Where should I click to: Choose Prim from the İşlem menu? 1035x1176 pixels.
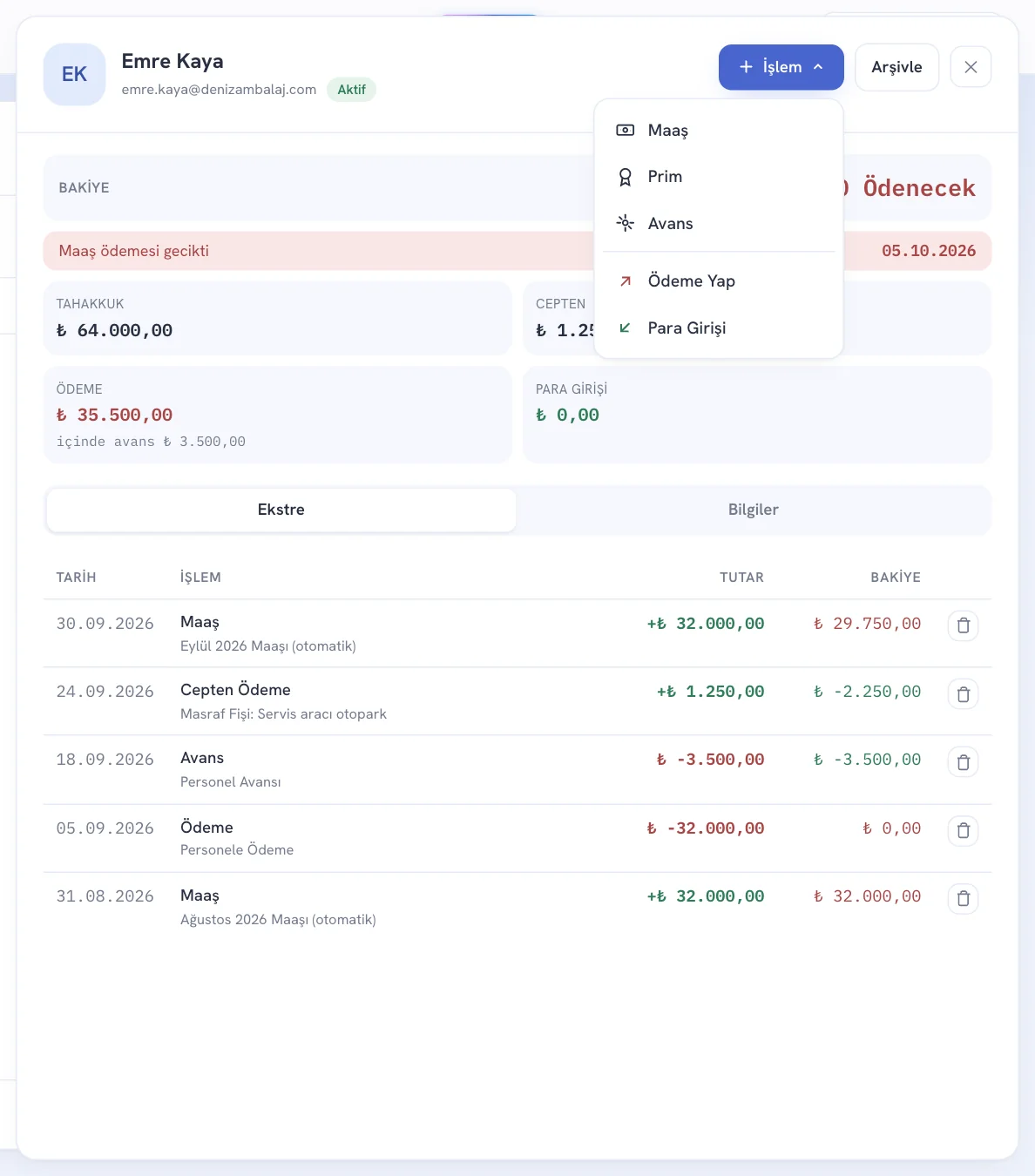point(719,177)
